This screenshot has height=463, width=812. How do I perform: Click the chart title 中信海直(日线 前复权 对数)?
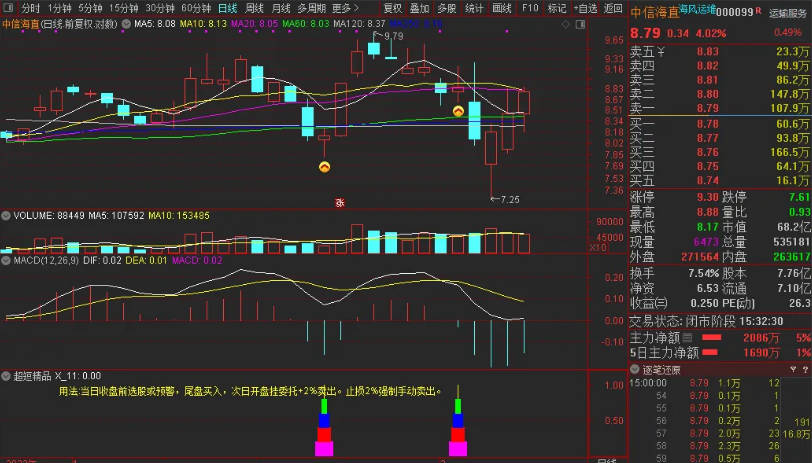tap(60, 24)
